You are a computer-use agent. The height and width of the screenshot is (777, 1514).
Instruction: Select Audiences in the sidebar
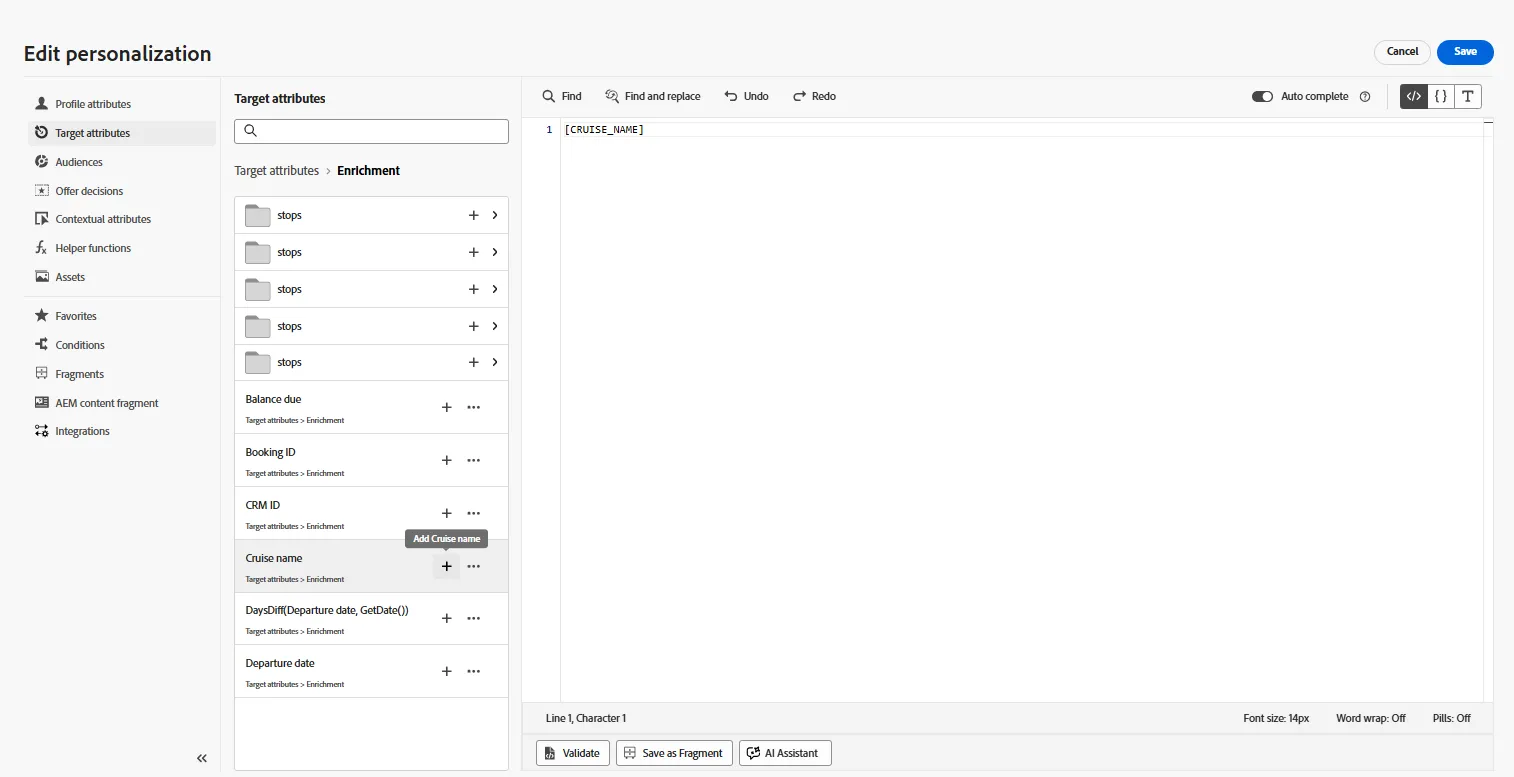pyautogui.click(x=122, y=162)
